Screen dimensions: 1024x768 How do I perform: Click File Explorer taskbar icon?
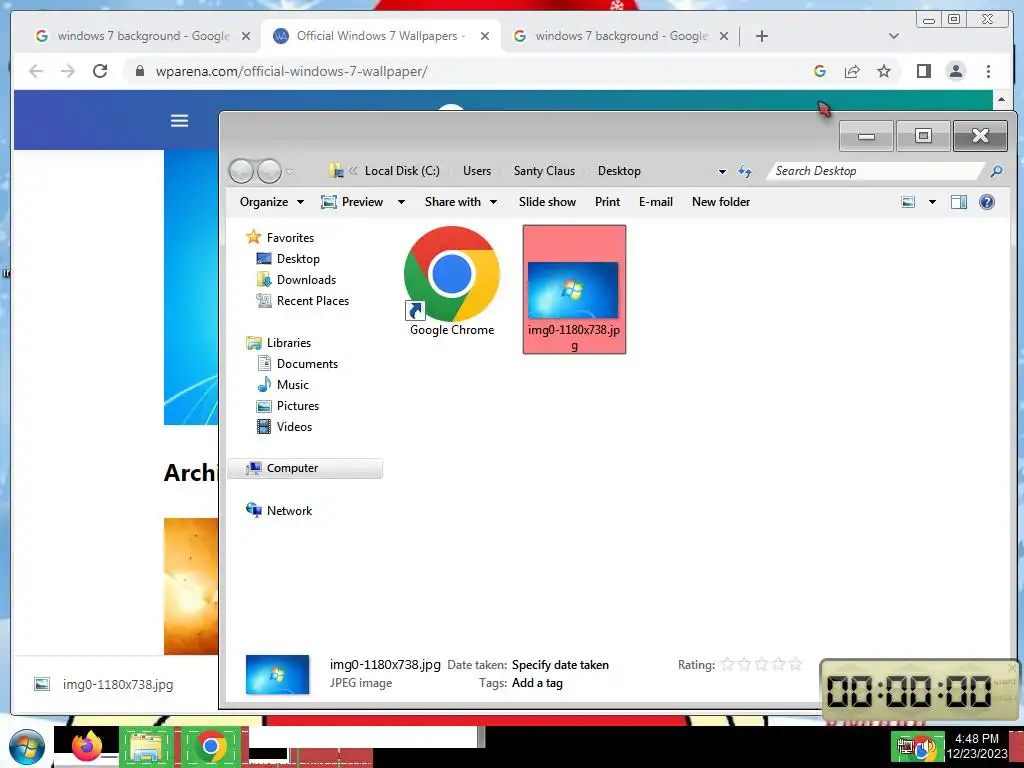(146, 747)
